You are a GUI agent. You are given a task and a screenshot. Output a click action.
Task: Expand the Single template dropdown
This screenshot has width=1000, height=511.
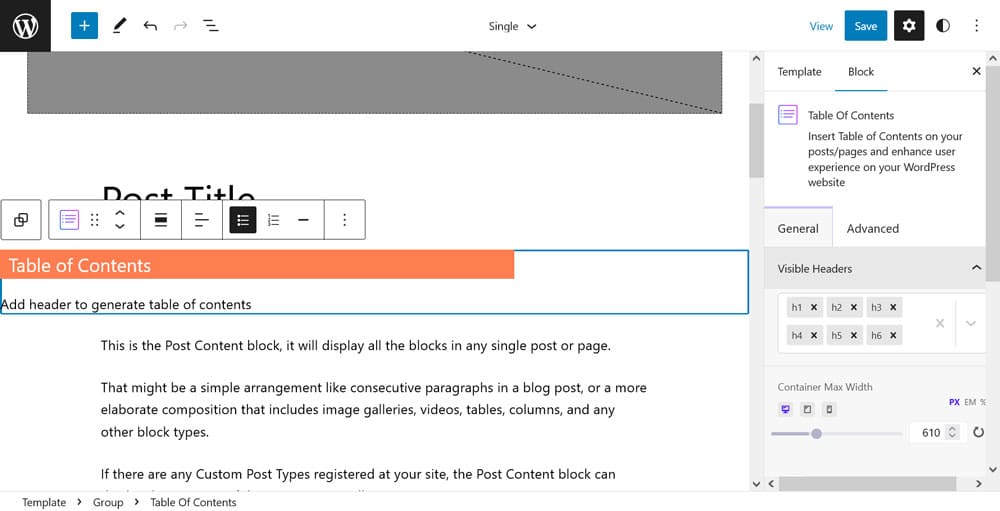tap(513, 26)
